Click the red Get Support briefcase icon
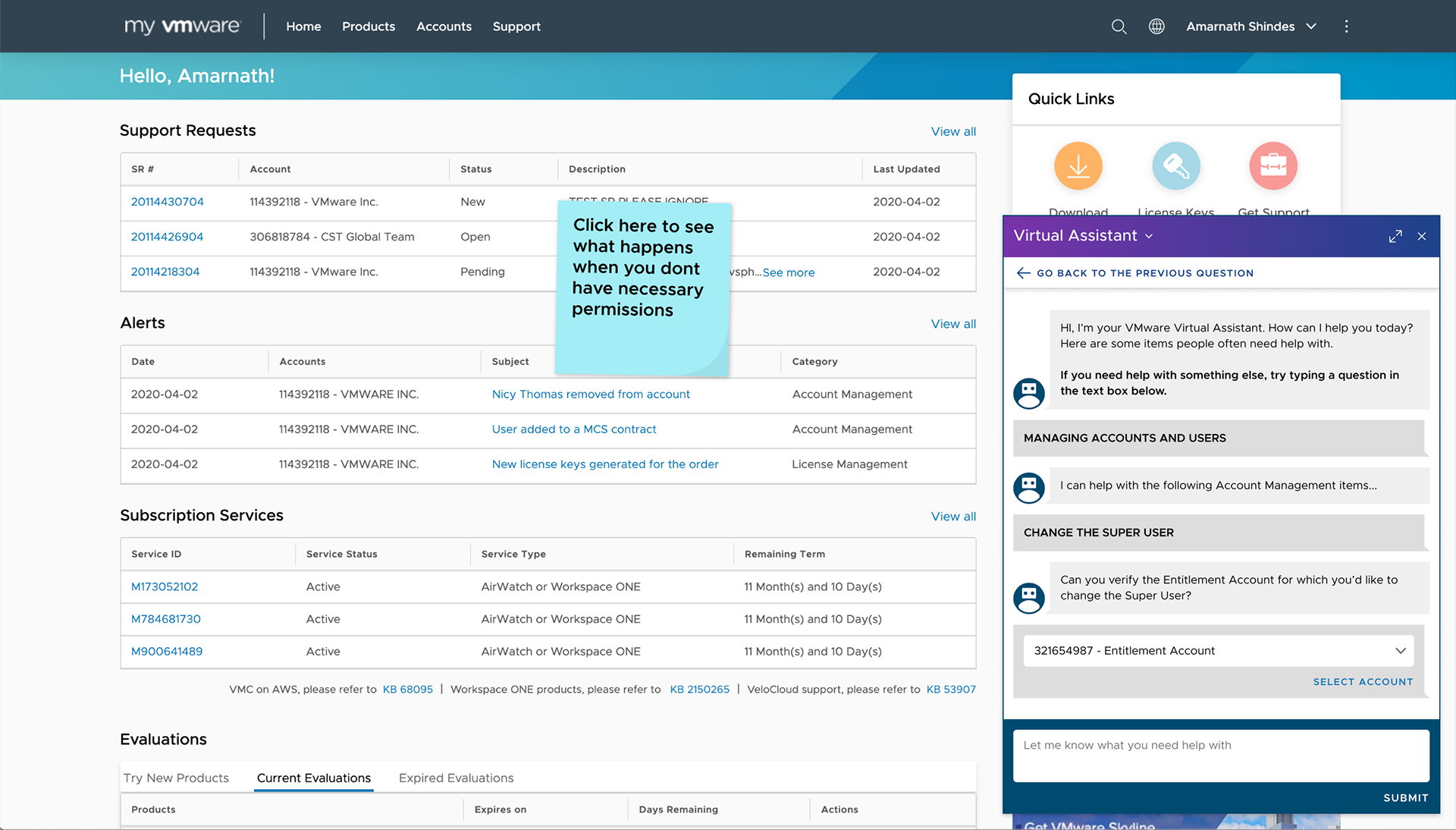Screen dimensions: 1456x830 pyautogui.click(x=1273, y=166)
